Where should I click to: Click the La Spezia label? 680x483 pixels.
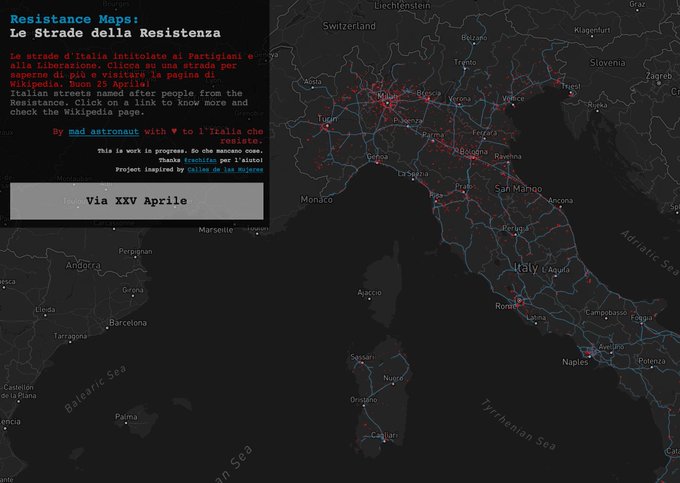tap(413, 173)
